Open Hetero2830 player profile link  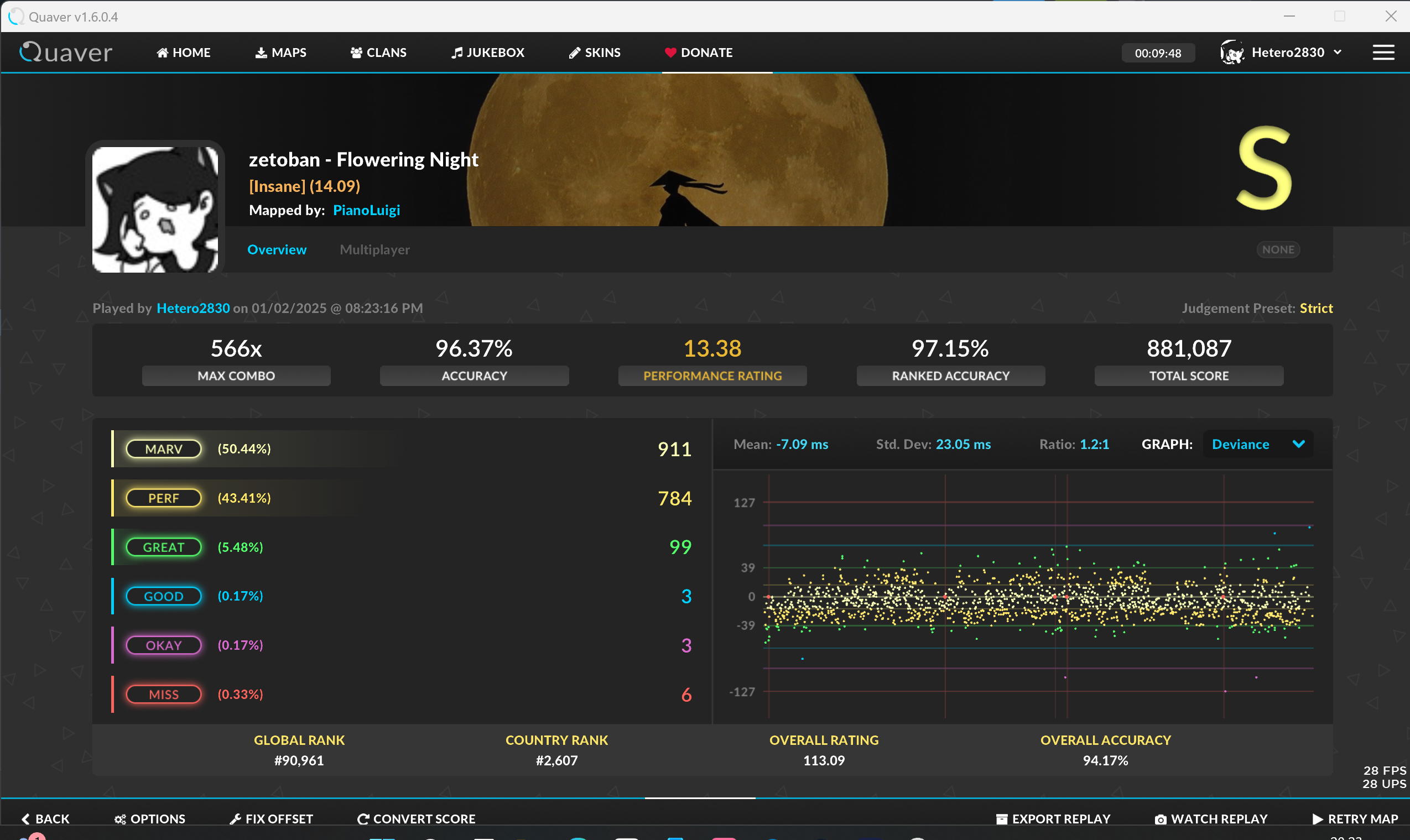point(193,308)
